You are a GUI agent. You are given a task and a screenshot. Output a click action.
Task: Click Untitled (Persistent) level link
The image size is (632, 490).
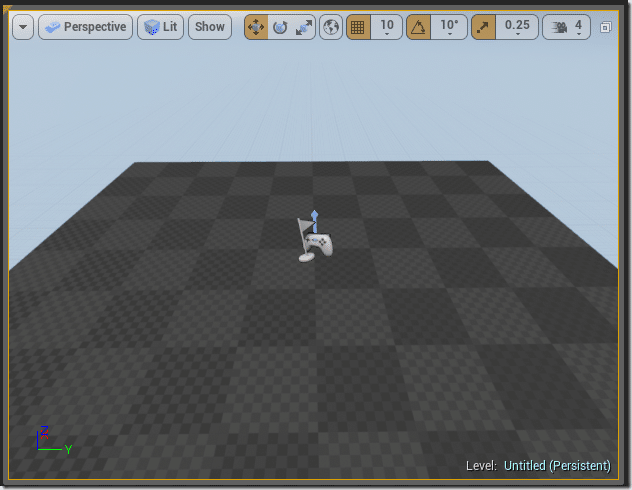click(557, 466)
